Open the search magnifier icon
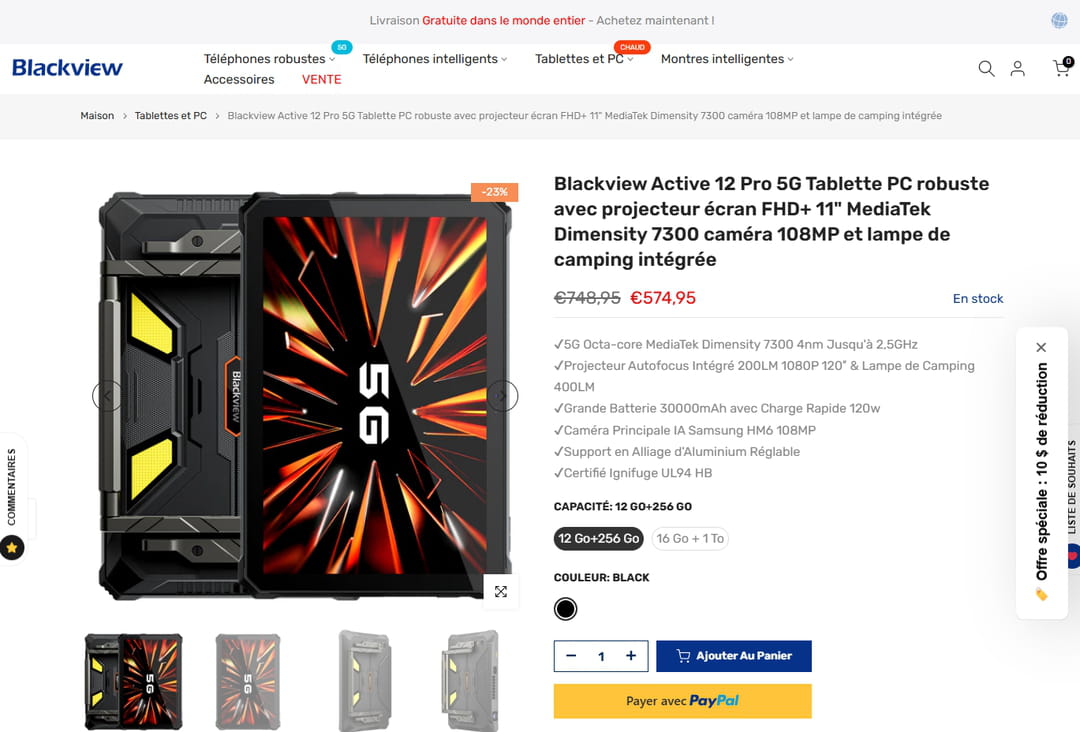Image resolution: width=1080 pixels, height=732 pixels. pyautogui.click(x=986, y=68)
